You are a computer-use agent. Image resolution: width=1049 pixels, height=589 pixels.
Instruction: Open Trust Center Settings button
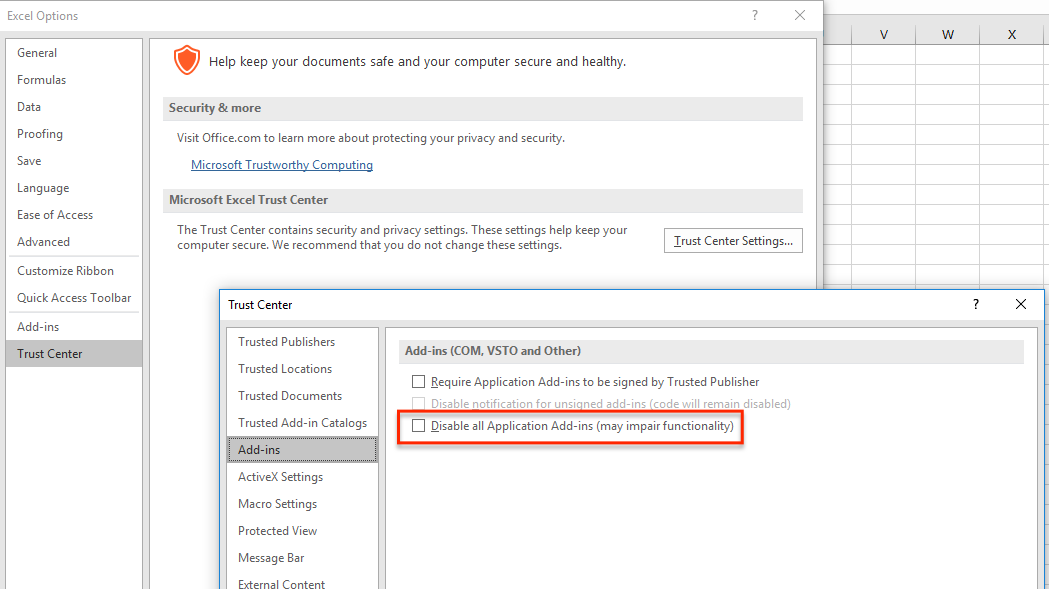tap(733, 241)
